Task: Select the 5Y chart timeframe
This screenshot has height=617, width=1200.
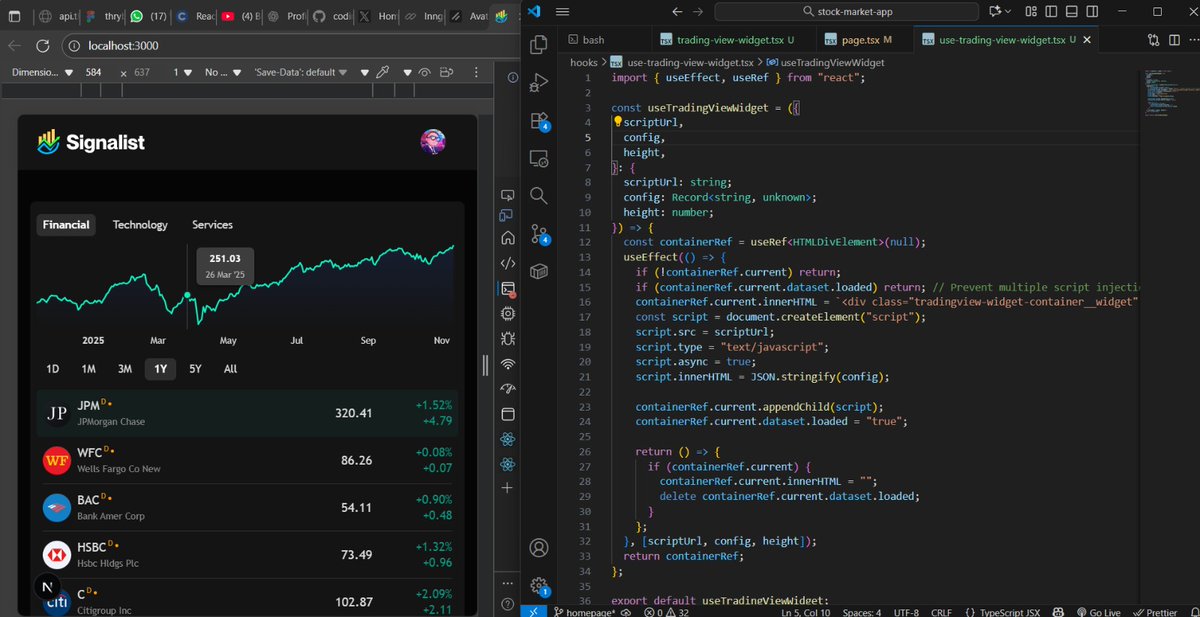Action: click(x=195, y=368)
